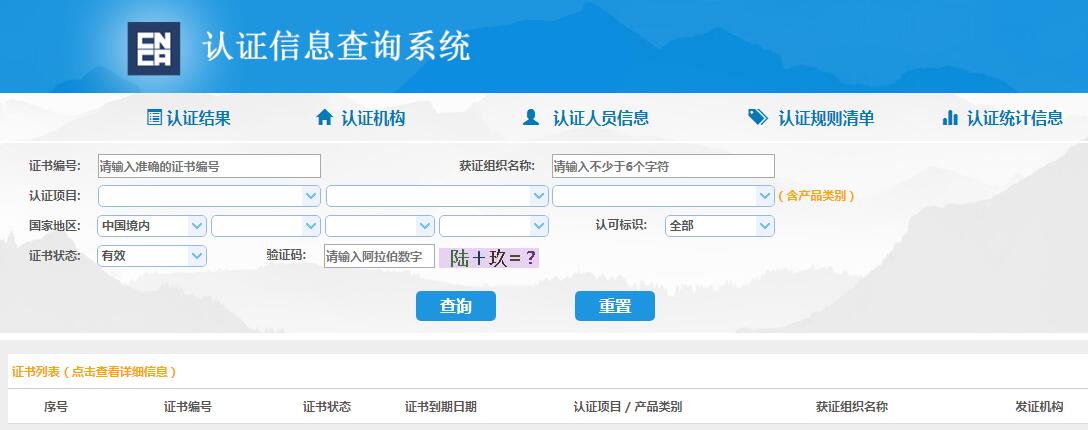Expand the 认可标识 dropdown showing 全部

coord(720,226)
